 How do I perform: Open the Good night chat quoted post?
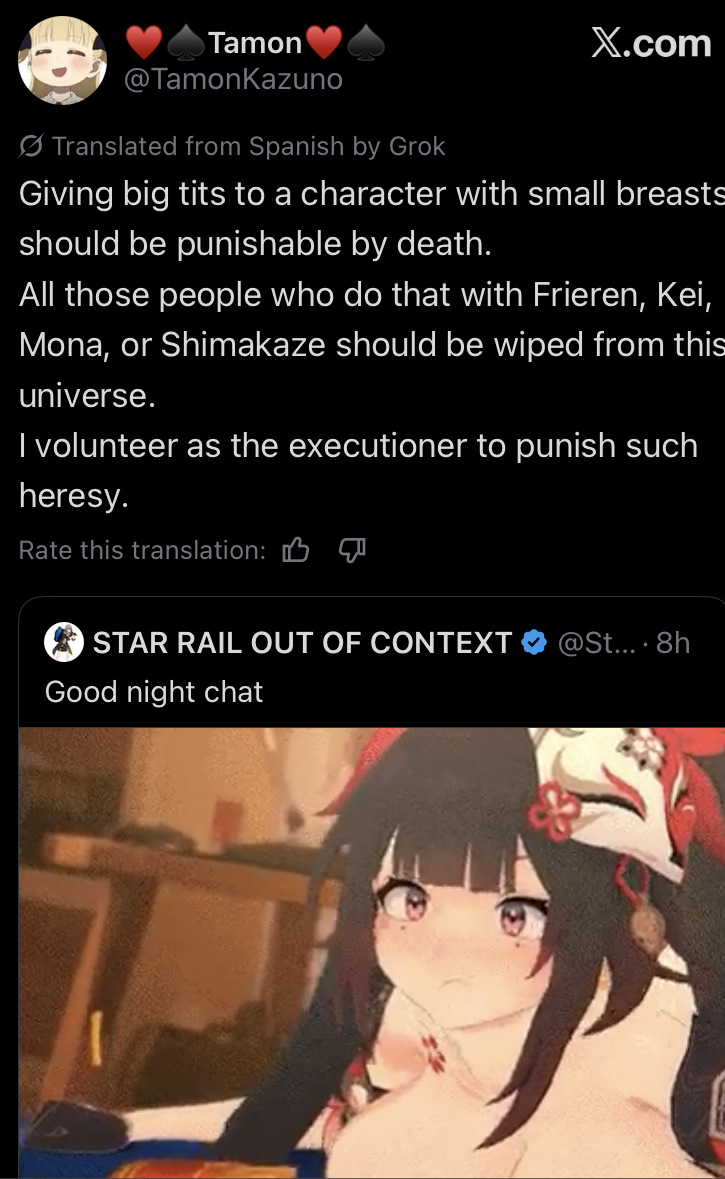(154, 692)
